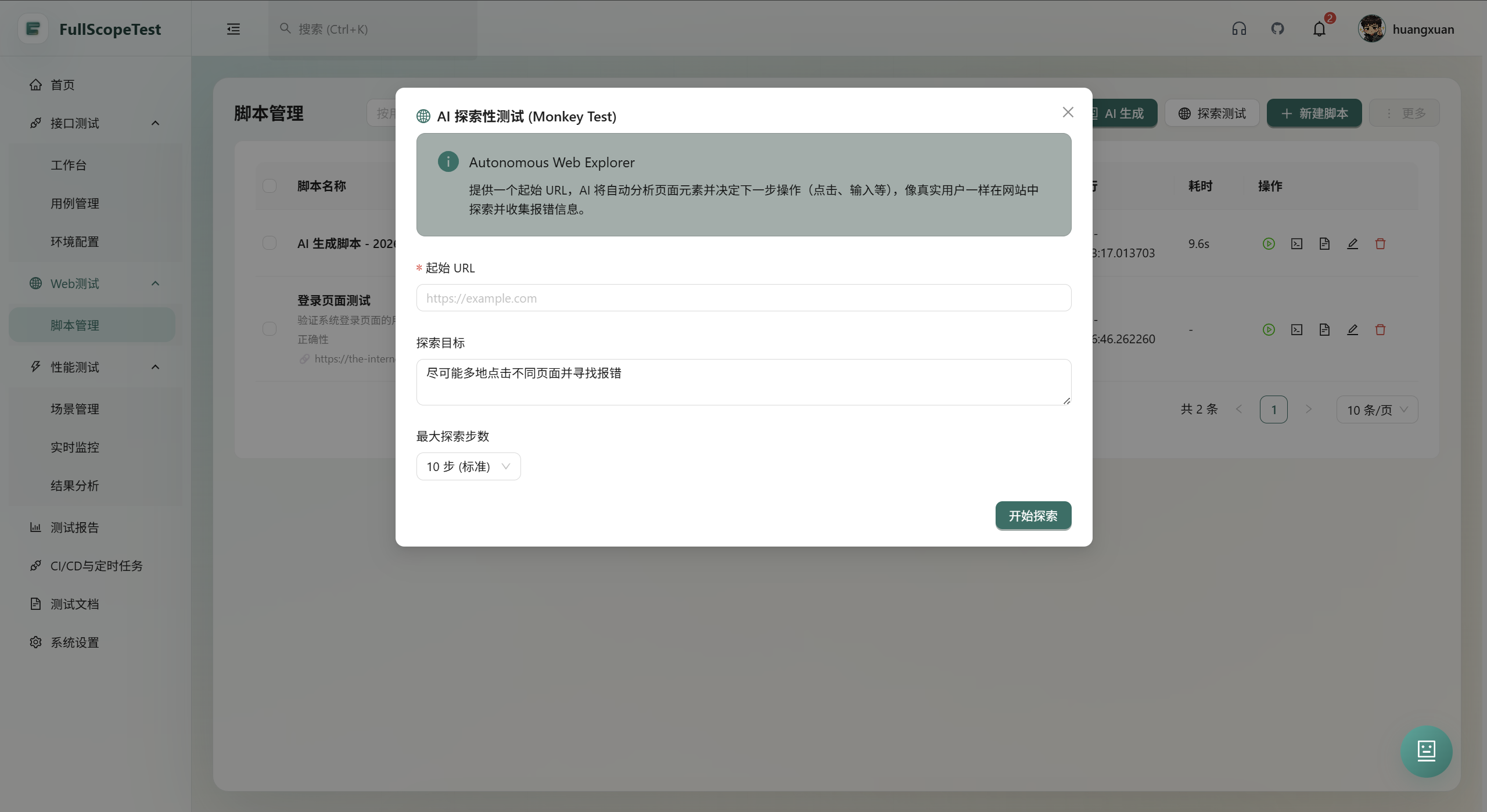Open the headset support icon
This screenshot has width=1487, height=812.
coord(1239,28)
